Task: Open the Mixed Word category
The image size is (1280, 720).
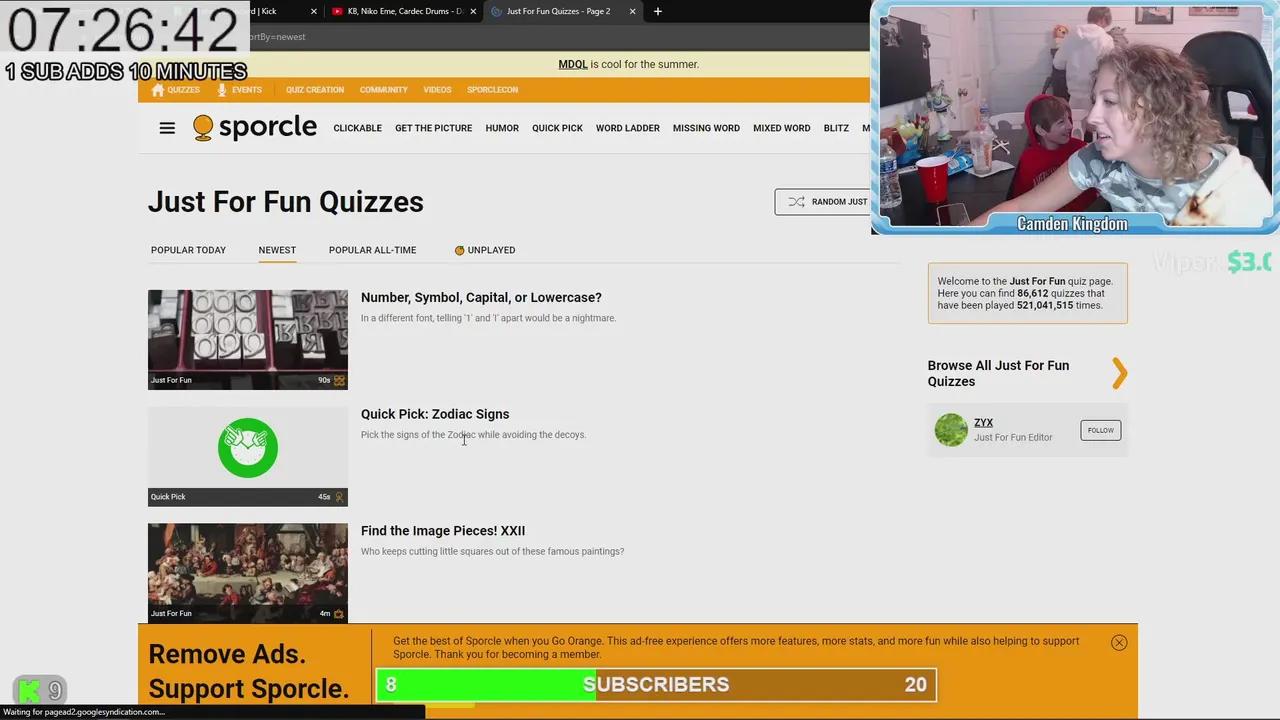Action: [782, 128]
